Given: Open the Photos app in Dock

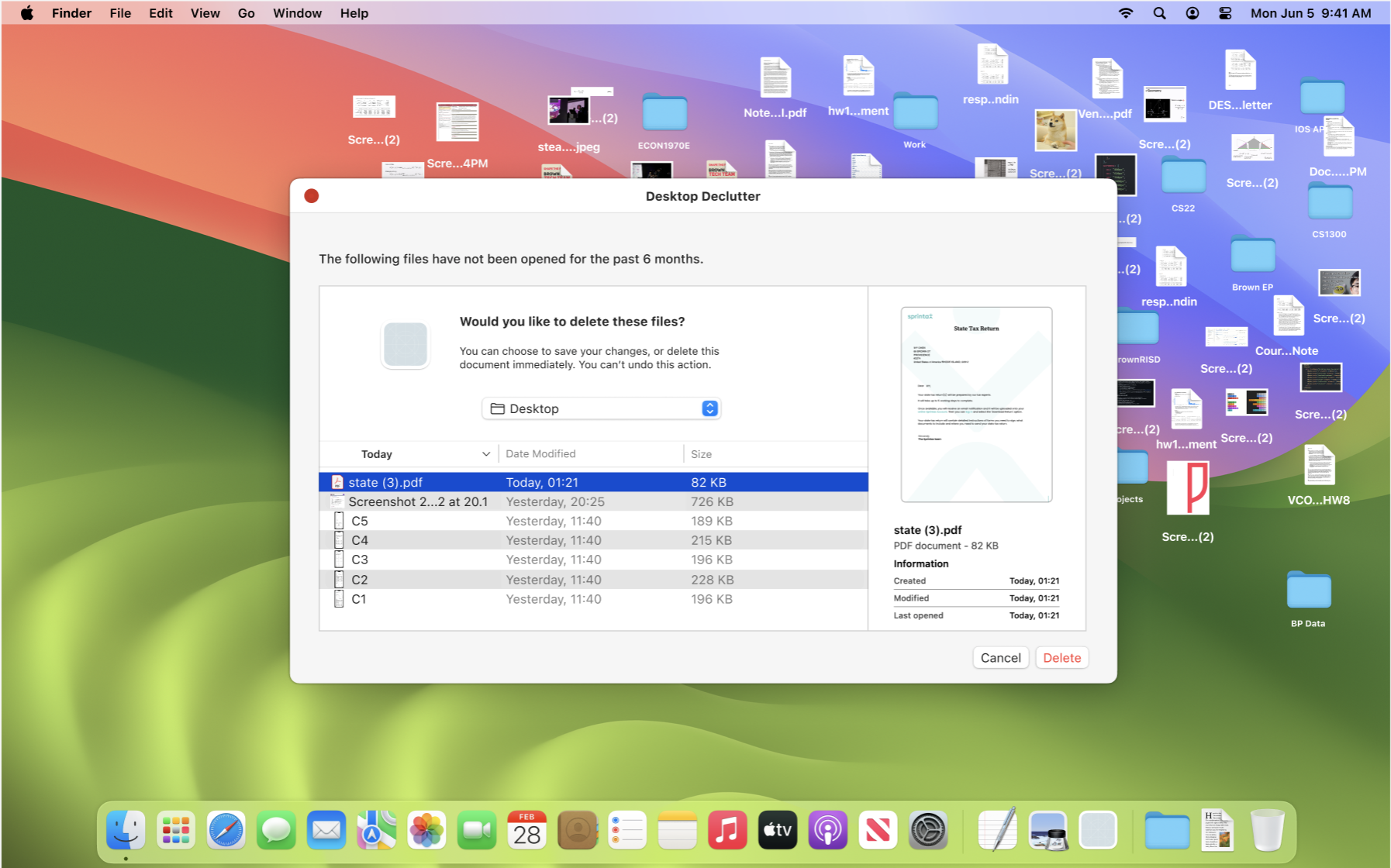Looking at the screenshot, I should 426,831.
